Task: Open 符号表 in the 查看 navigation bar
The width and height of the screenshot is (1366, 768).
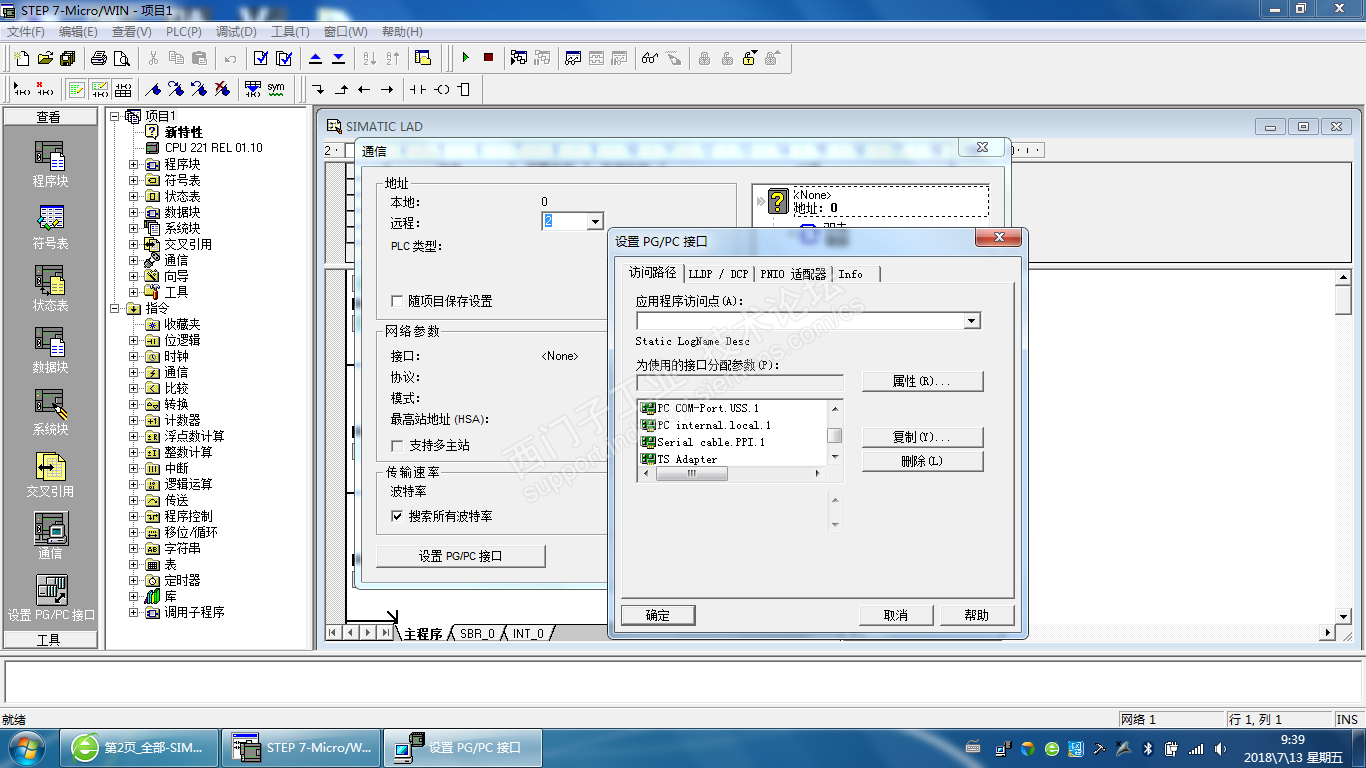Action: tap(50, 227)
